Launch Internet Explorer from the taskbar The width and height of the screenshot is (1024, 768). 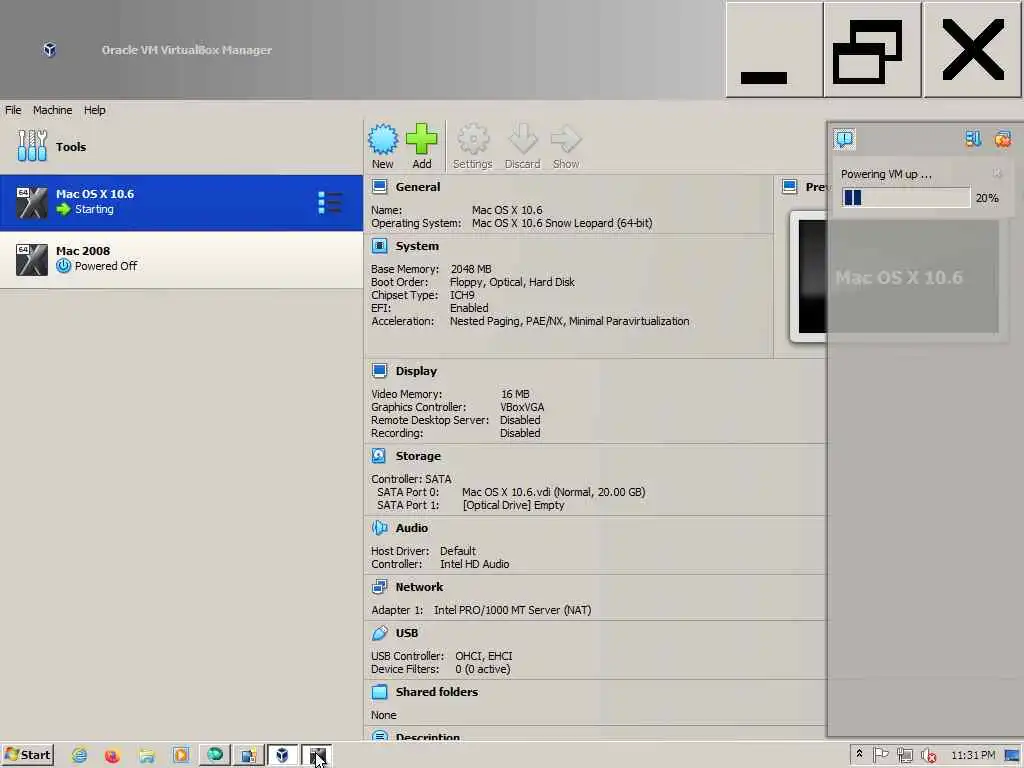tap(79, 756)
